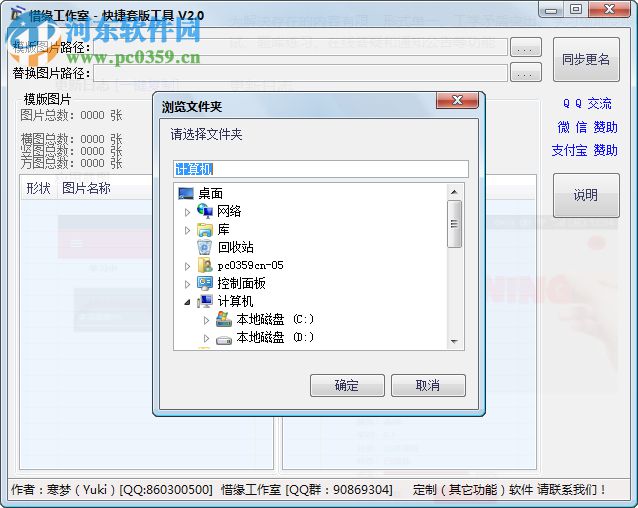The height and width of the screenshot is (508, 638).
Task: Open the Q Q 交流 link
Action: click(587, 104)
